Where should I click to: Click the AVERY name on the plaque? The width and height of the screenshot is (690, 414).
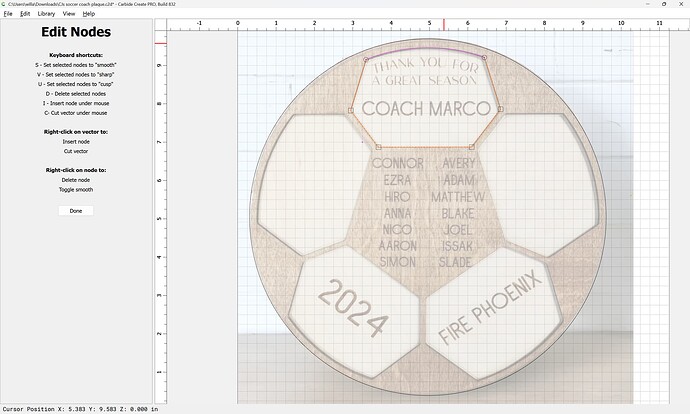(459, 163)
